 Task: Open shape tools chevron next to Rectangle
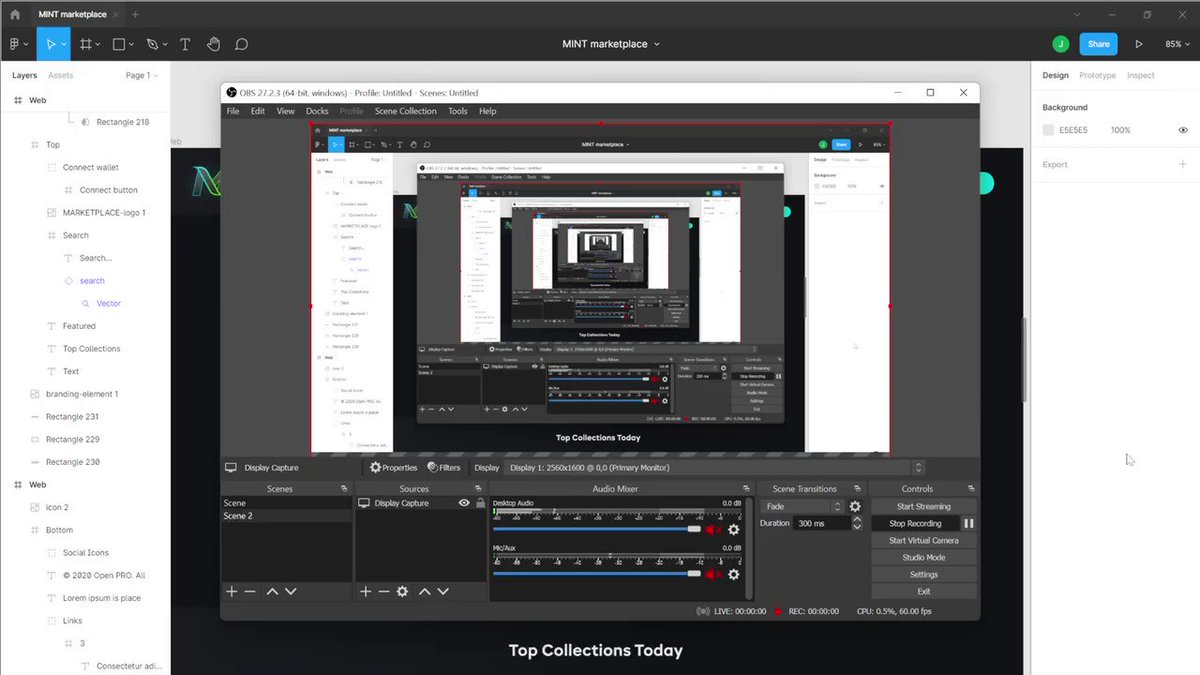133,44
